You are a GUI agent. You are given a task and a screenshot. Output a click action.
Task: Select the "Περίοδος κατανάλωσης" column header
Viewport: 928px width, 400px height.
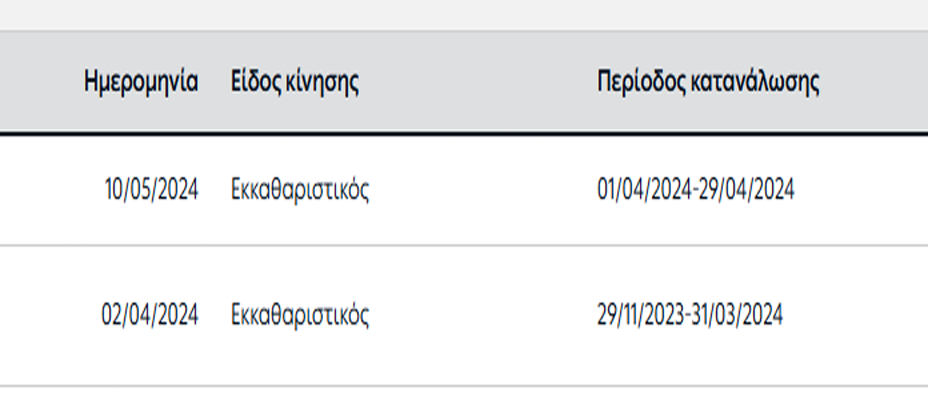coord(708,82)
